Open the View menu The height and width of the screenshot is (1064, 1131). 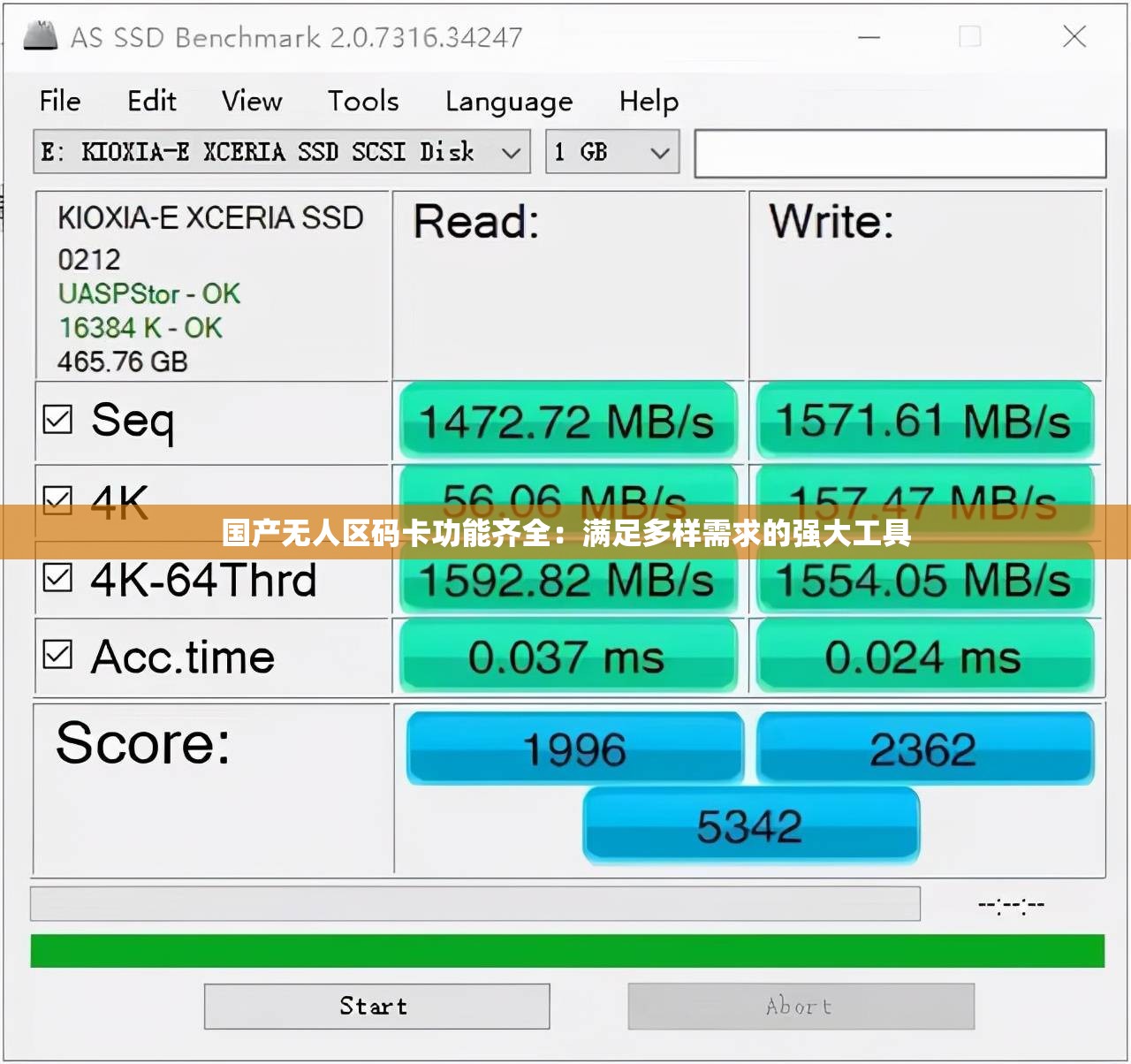252,102
